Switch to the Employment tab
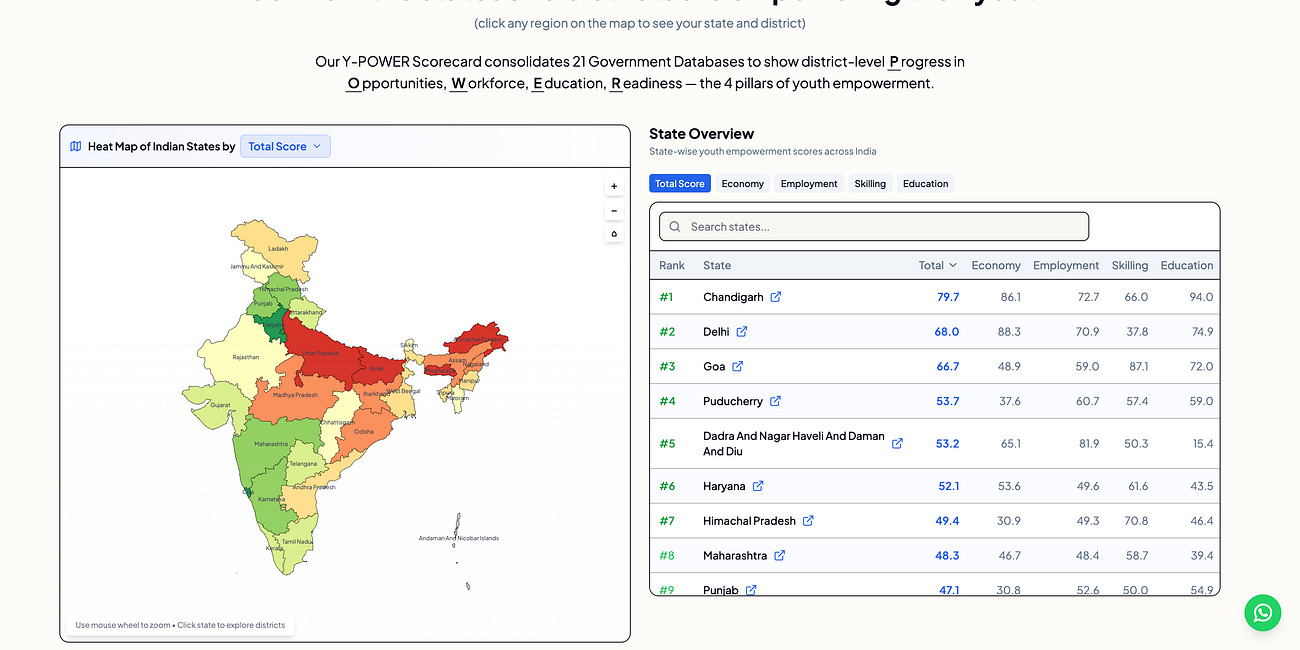 click(x=809, y=184)
